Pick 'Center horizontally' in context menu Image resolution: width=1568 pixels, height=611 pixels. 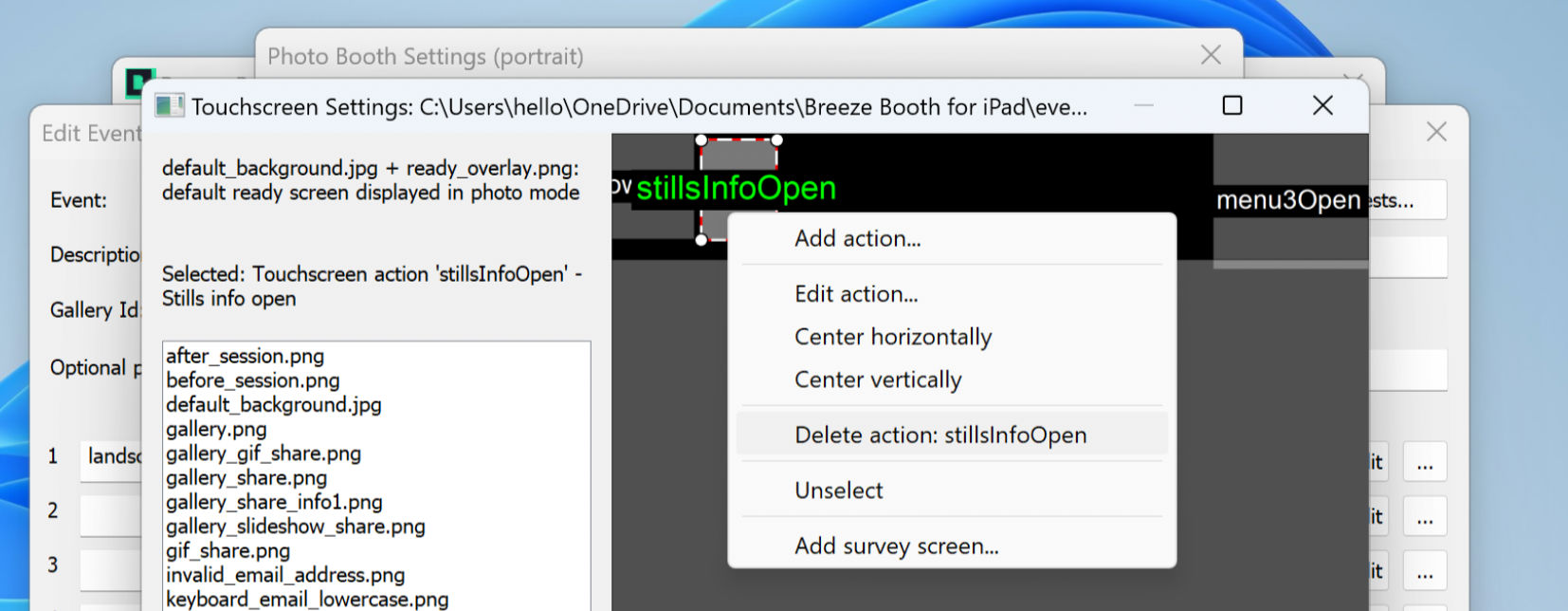892,337
